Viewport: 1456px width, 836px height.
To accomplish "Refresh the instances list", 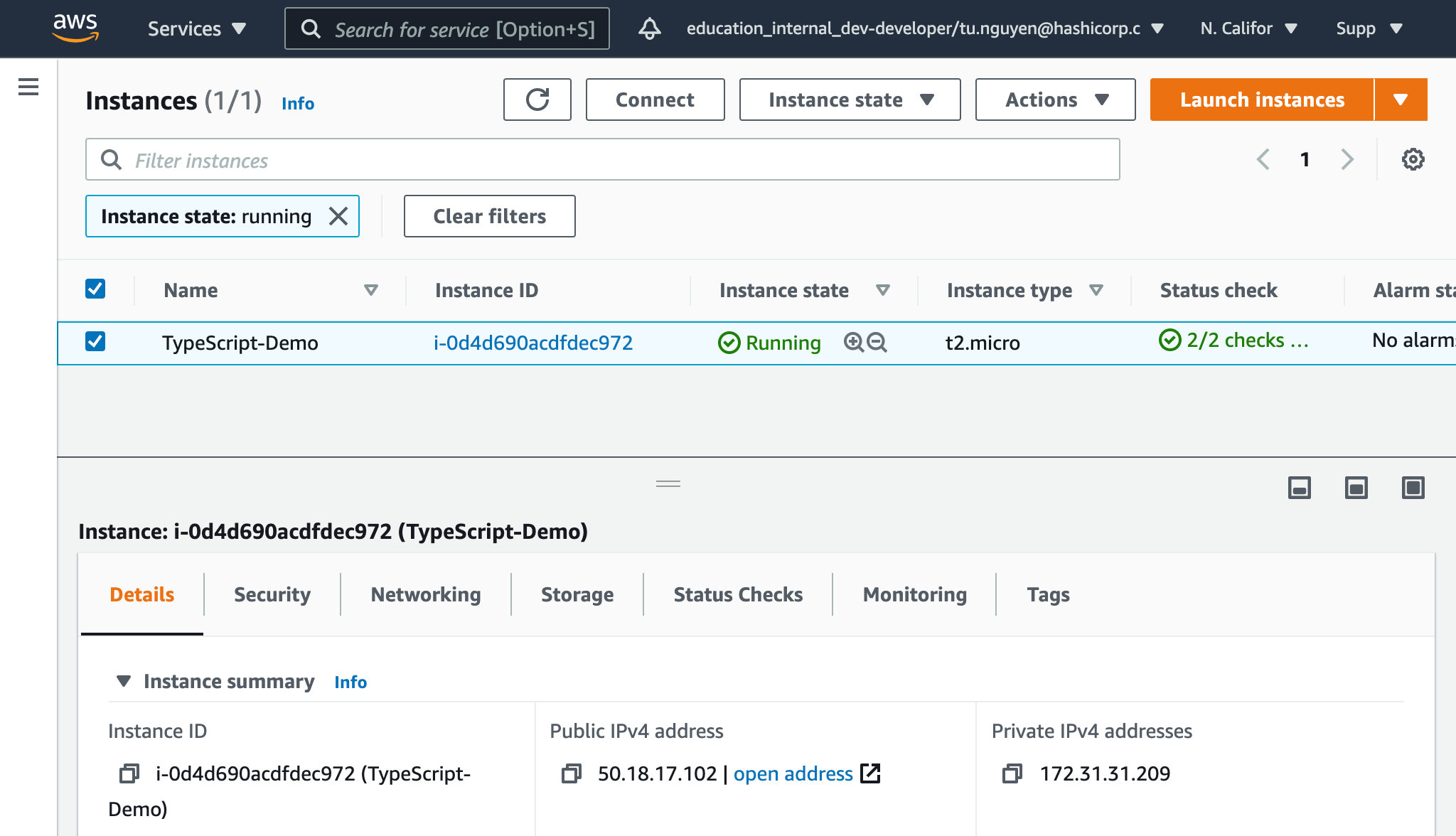I will [x=537, y=100].
